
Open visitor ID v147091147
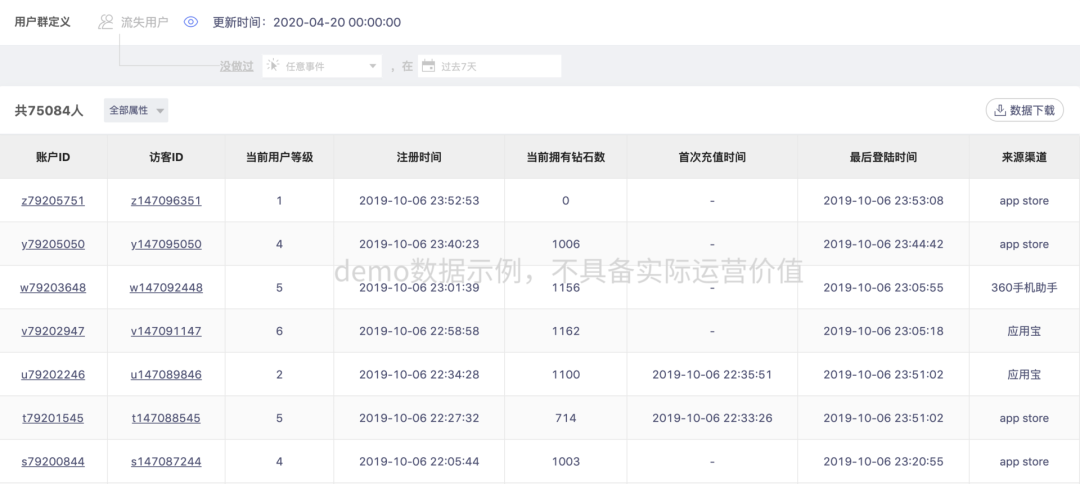pos(166,331)
